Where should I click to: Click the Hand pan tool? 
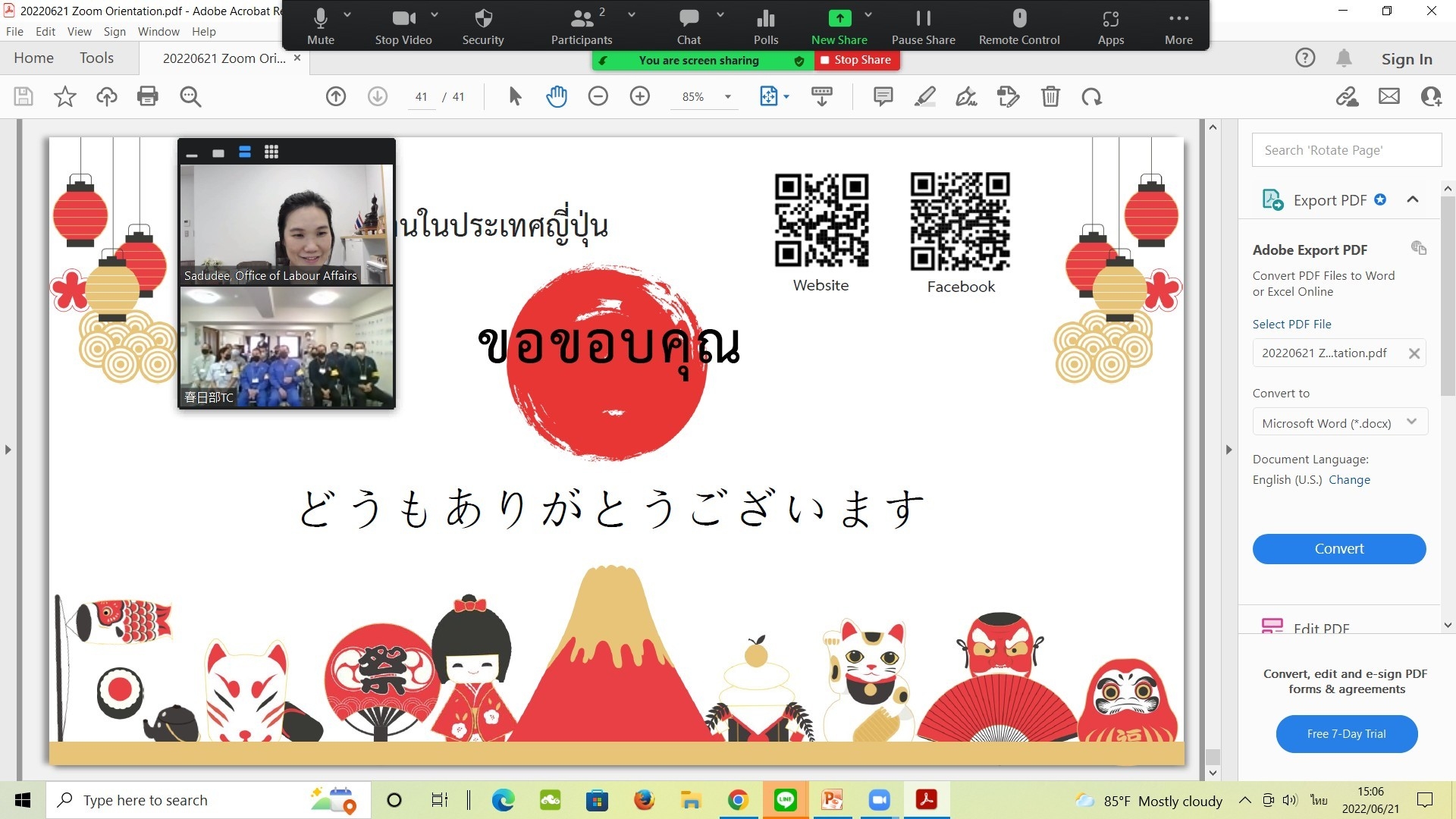pos(556,96)
